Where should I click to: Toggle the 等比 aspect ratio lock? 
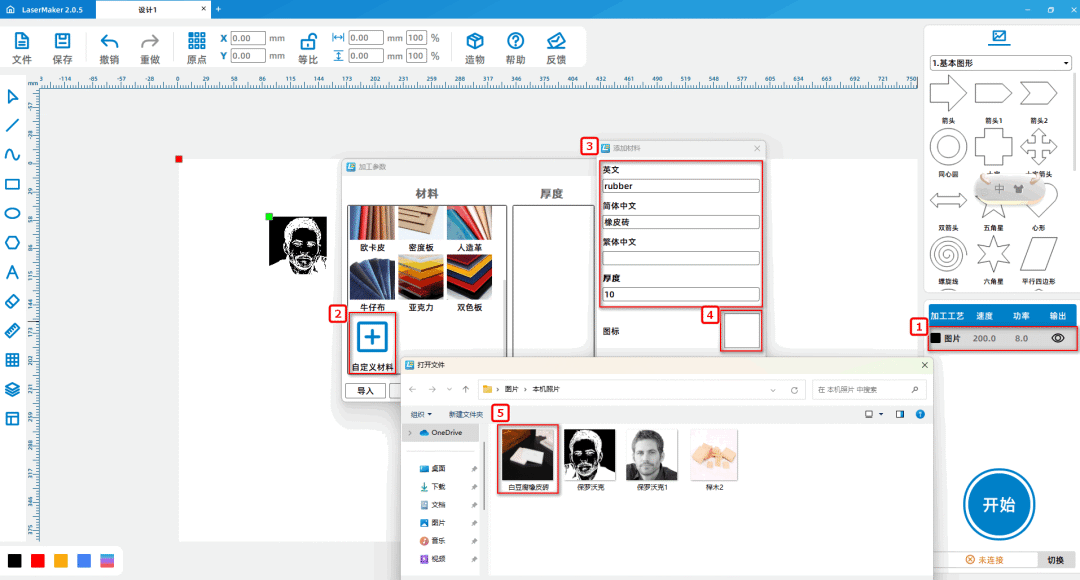308,41
